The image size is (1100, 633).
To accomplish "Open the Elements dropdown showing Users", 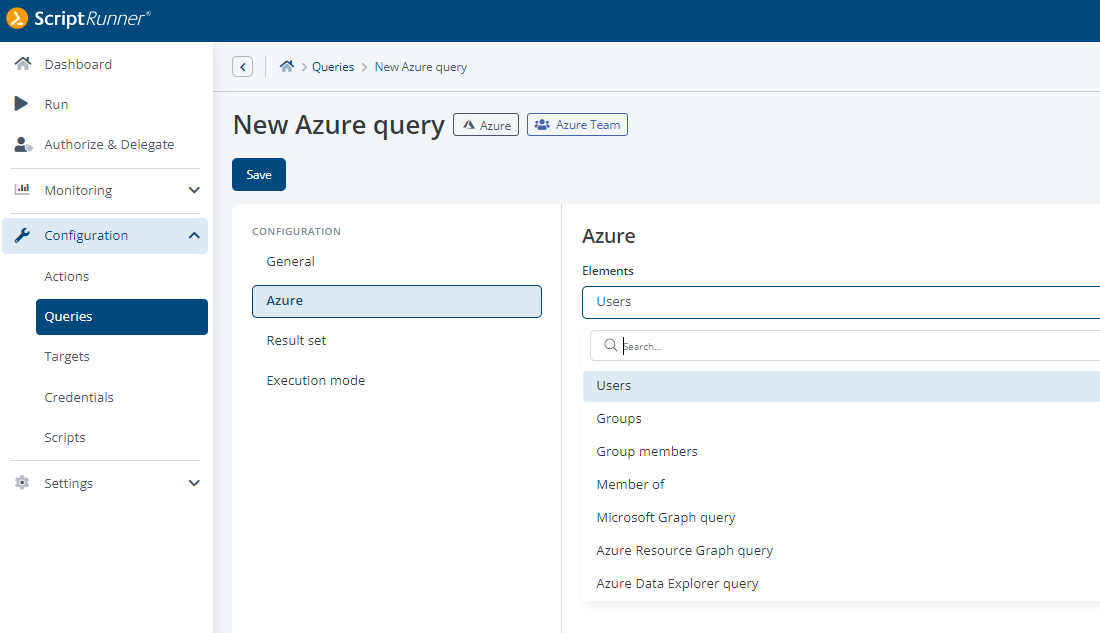I will [840, 302].
